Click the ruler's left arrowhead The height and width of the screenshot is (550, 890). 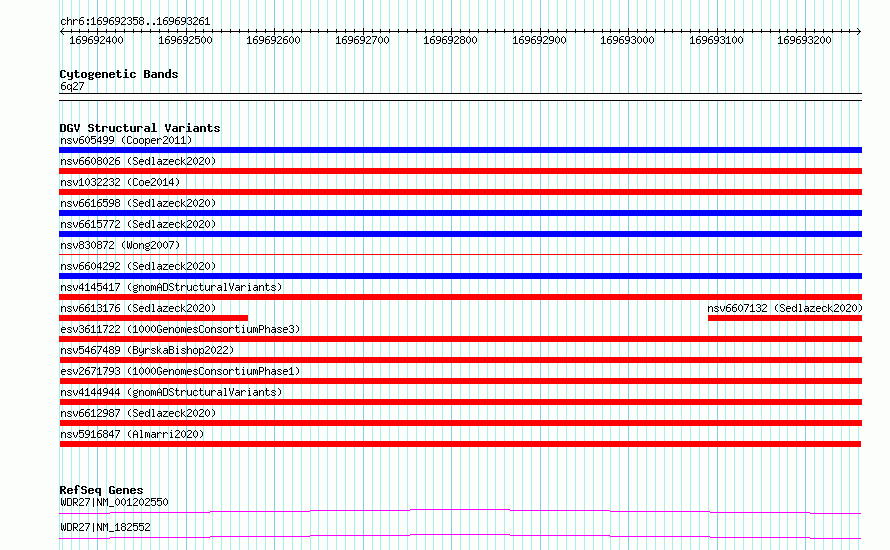pos(62,32)
